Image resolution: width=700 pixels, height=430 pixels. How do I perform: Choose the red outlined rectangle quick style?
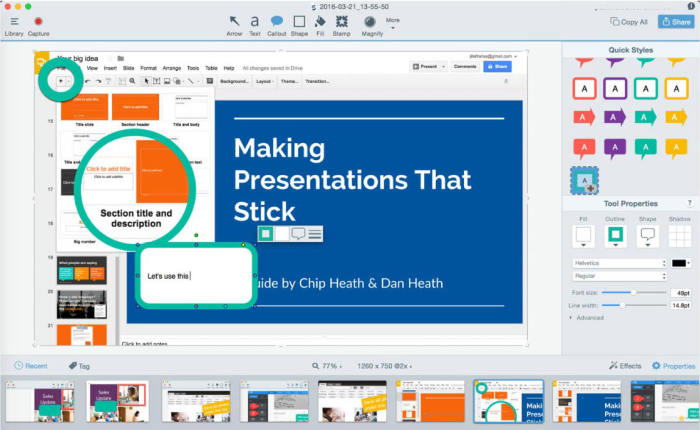tap(584, 88)
